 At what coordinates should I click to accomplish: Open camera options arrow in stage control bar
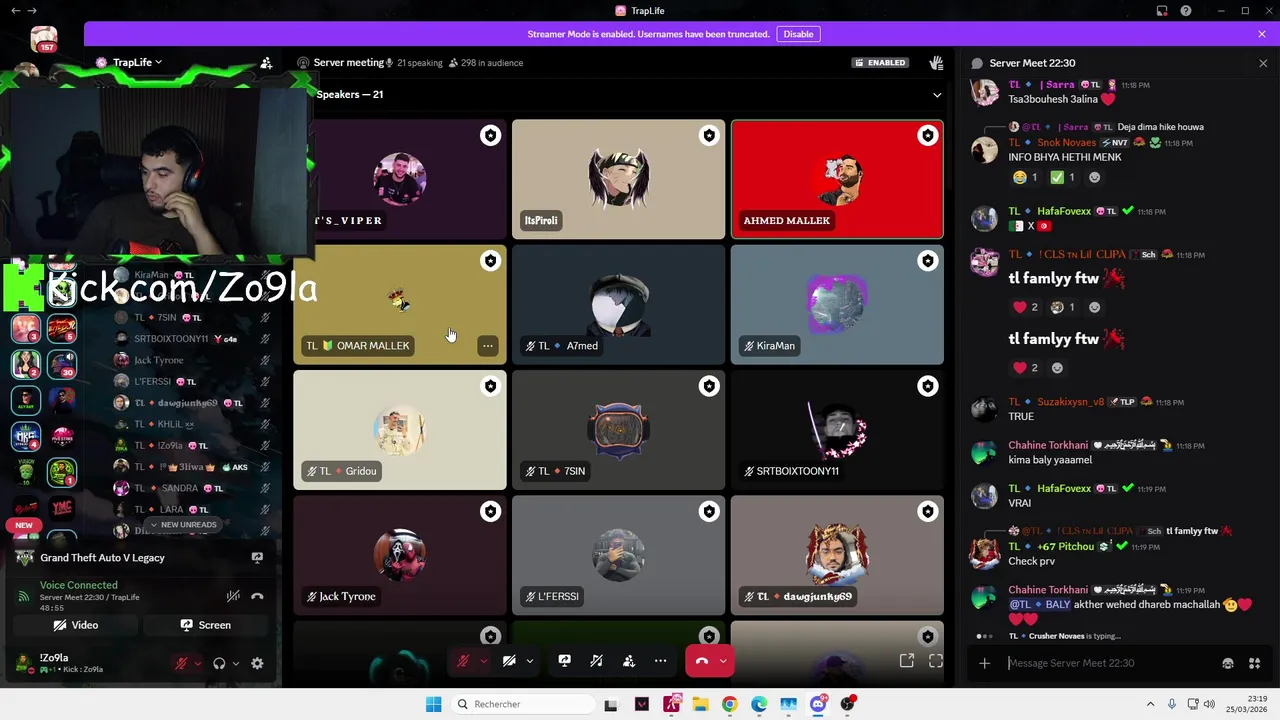[530, 661]
